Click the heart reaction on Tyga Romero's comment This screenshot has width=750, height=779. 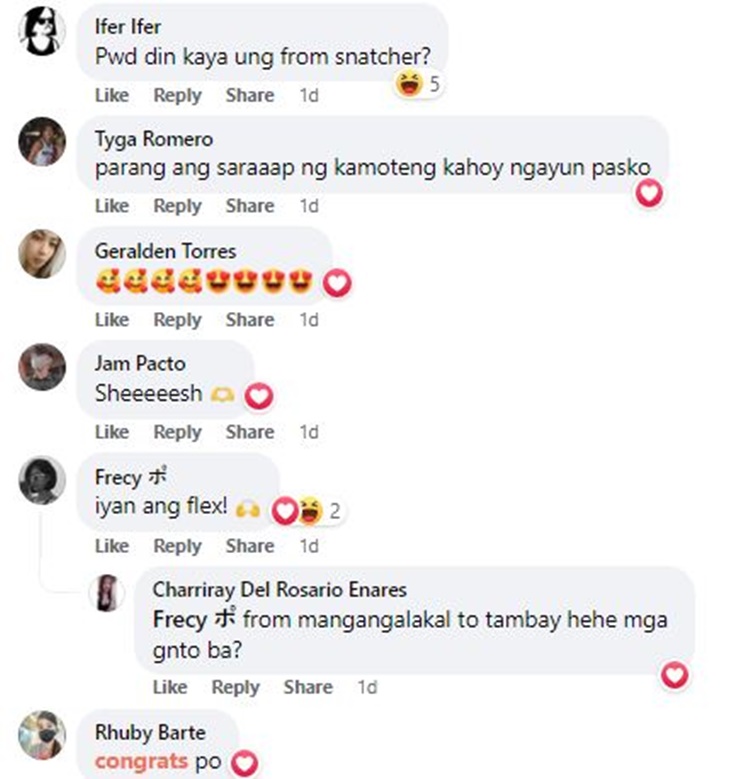click(650, 193)
